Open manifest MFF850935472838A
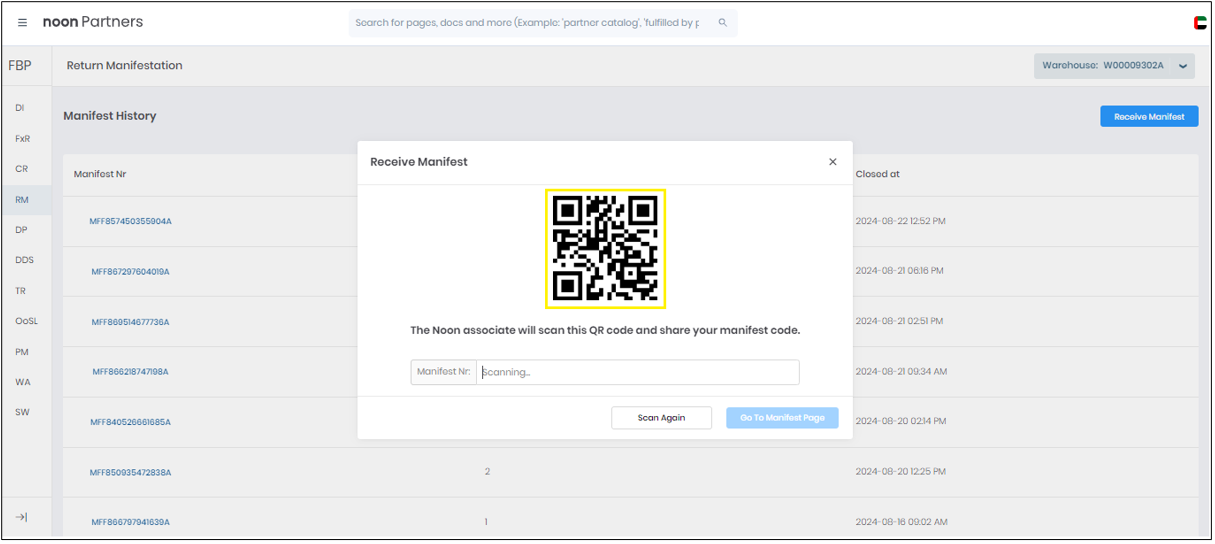 (130, 472)
